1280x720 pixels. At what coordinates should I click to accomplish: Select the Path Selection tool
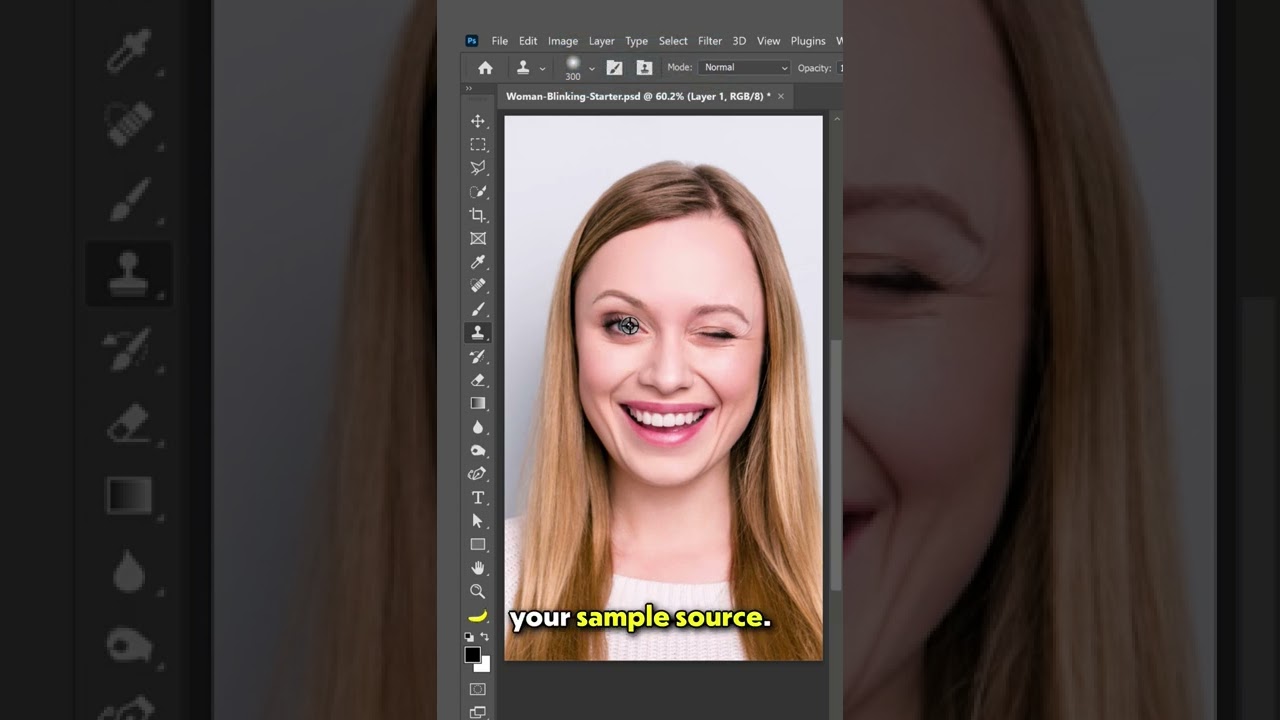pos(478,521)
